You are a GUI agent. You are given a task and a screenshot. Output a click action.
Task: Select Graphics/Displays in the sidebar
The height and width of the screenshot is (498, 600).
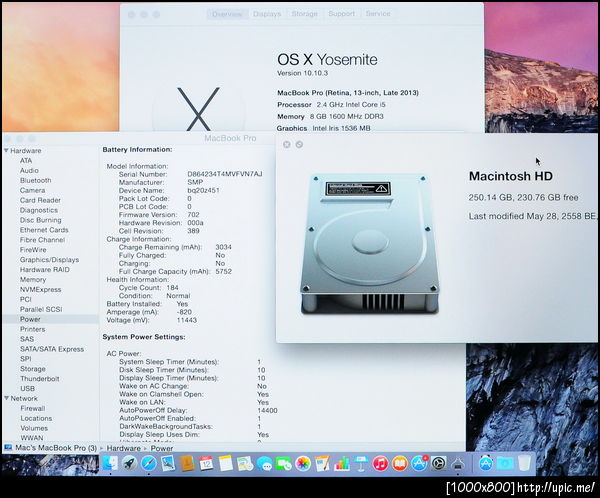49,260
